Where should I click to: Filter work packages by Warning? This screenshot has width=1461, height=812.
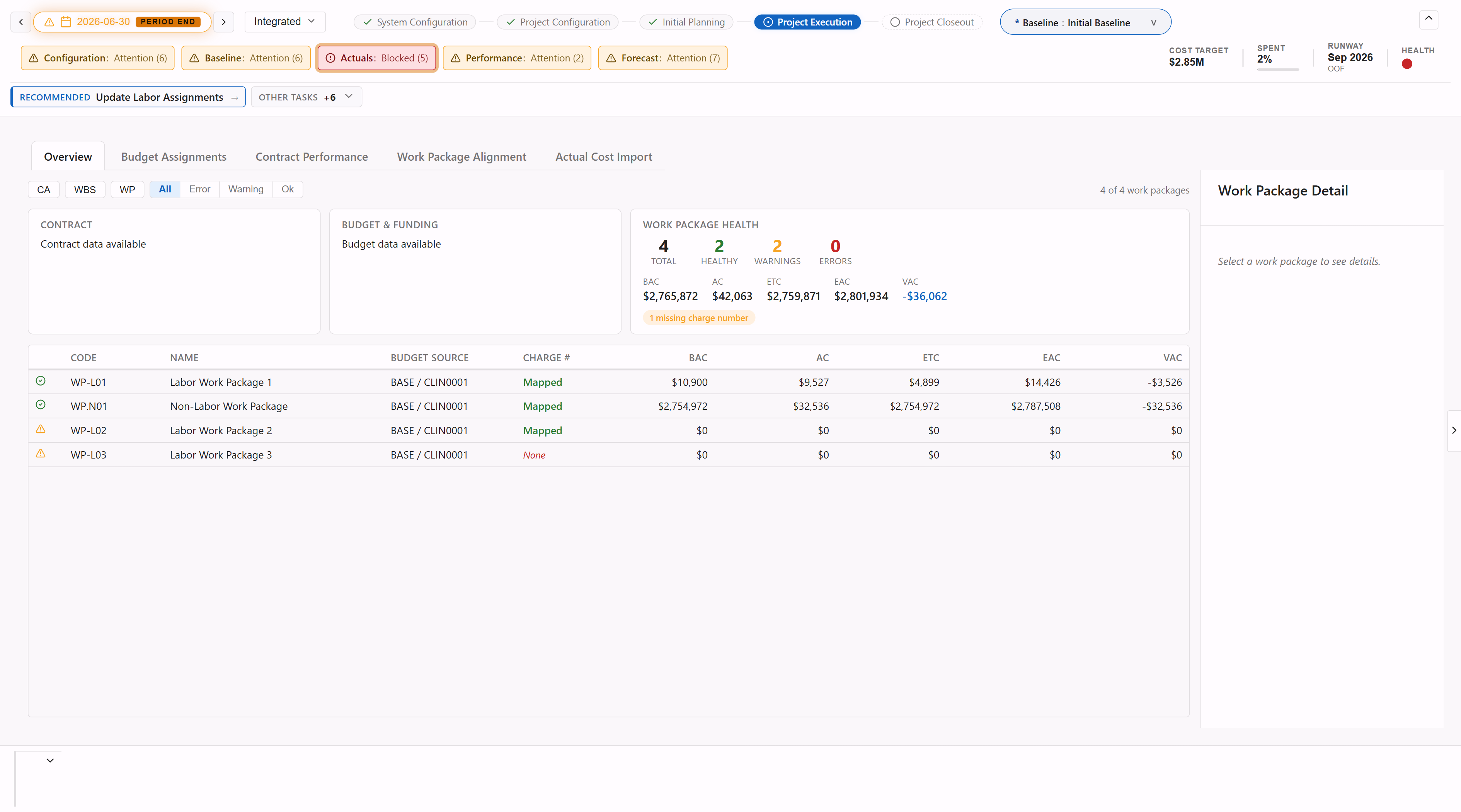(x=245, y=189)
